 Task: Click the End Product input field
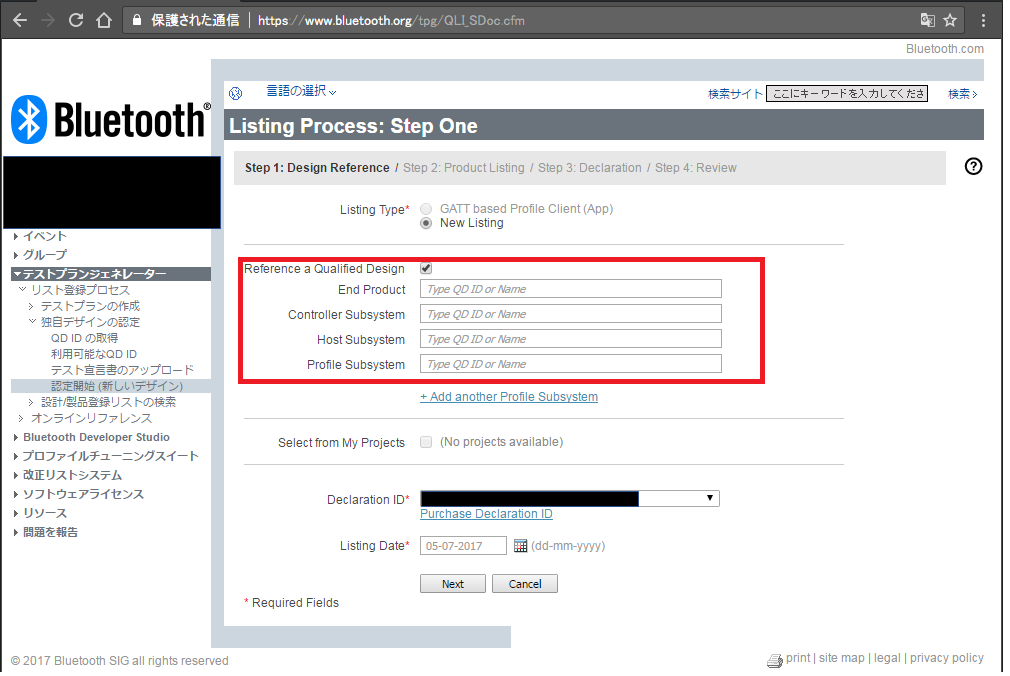[571, 289]
